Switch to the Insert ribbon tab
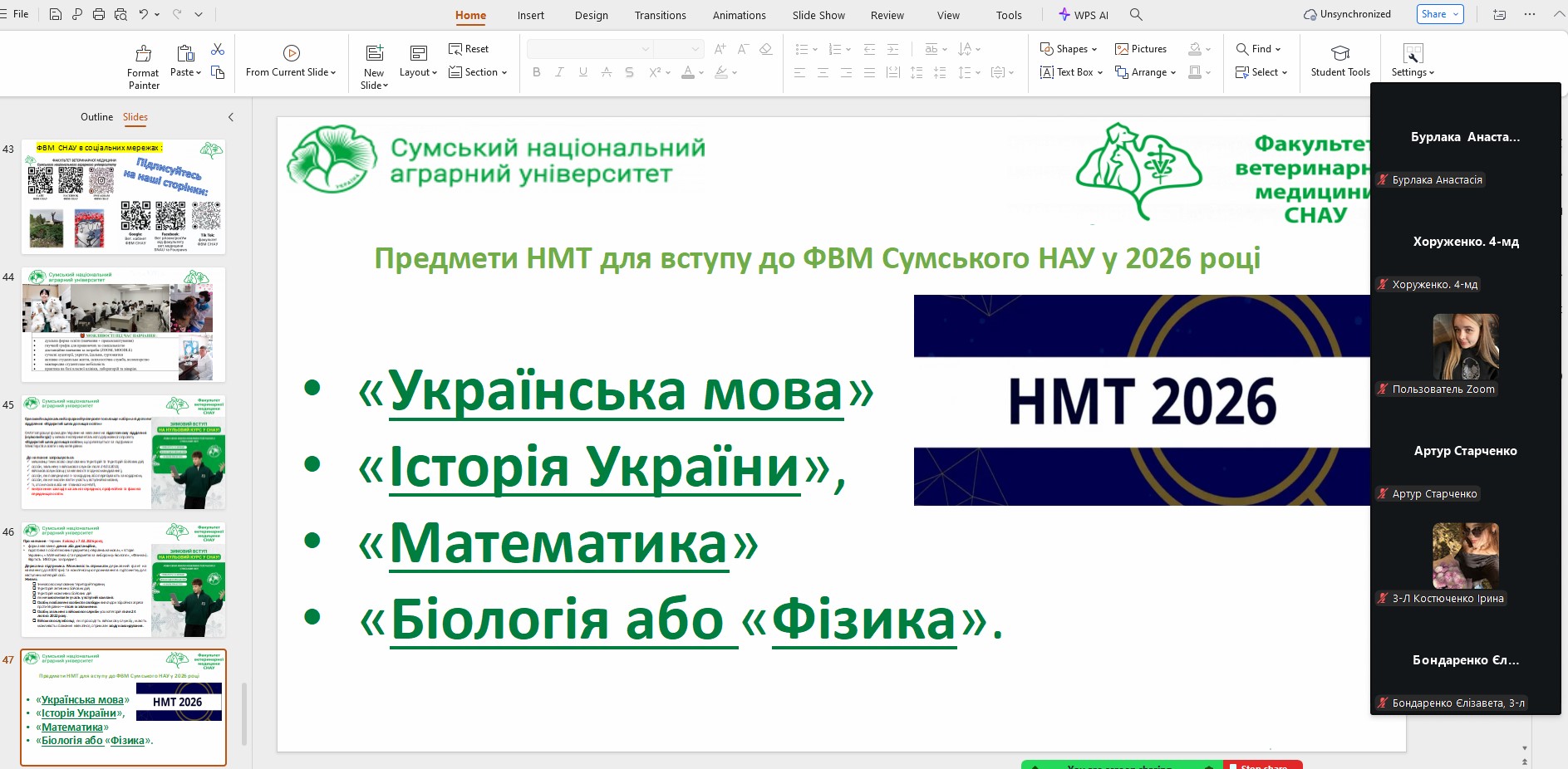This screenshot has width=1568, height=769. [x=530, y=15]
